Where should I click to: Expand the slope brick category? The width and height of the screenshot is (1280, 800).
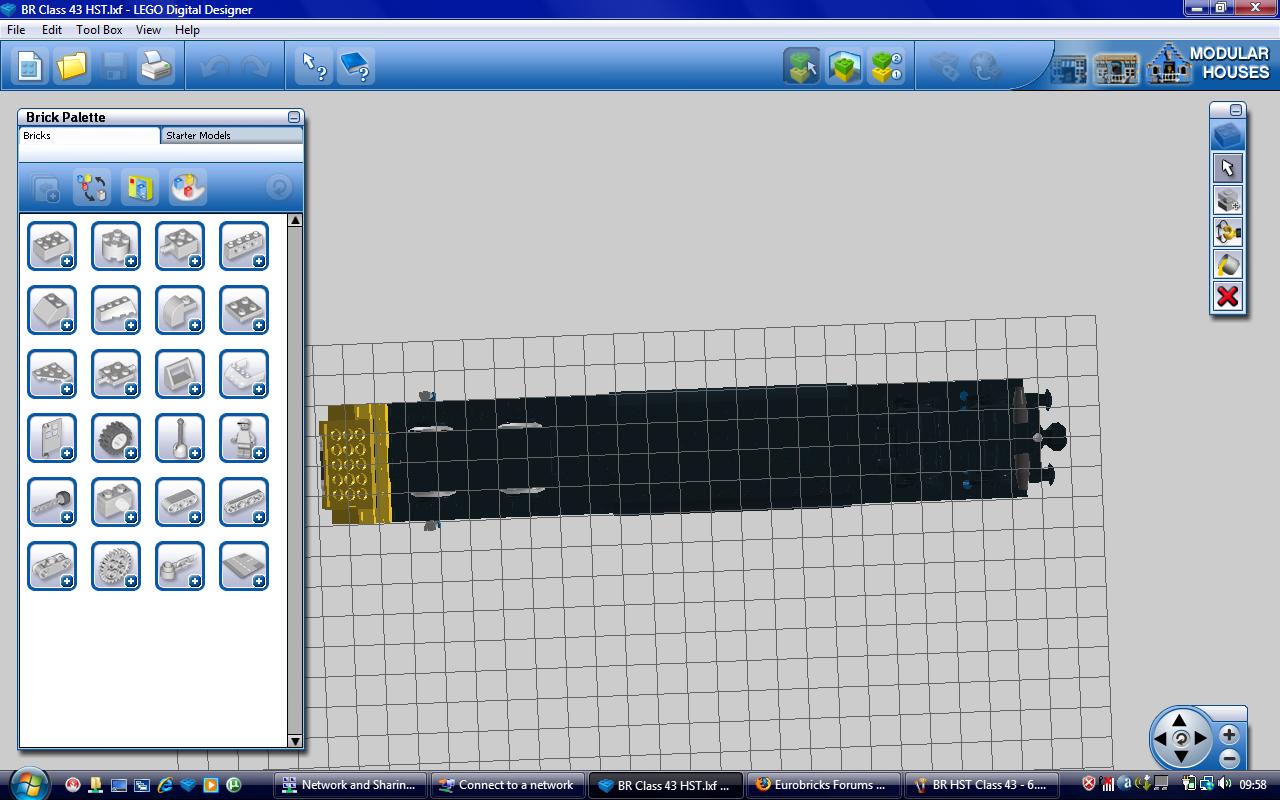(x=52, y=310)
